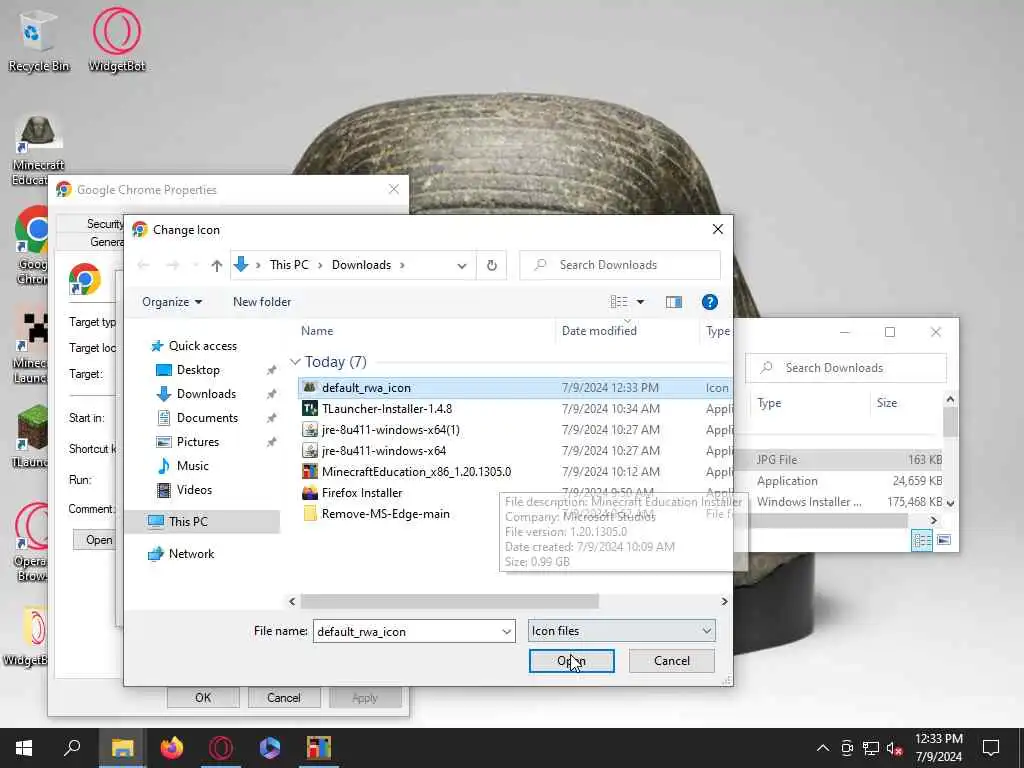Open taskbar Search

72,748
